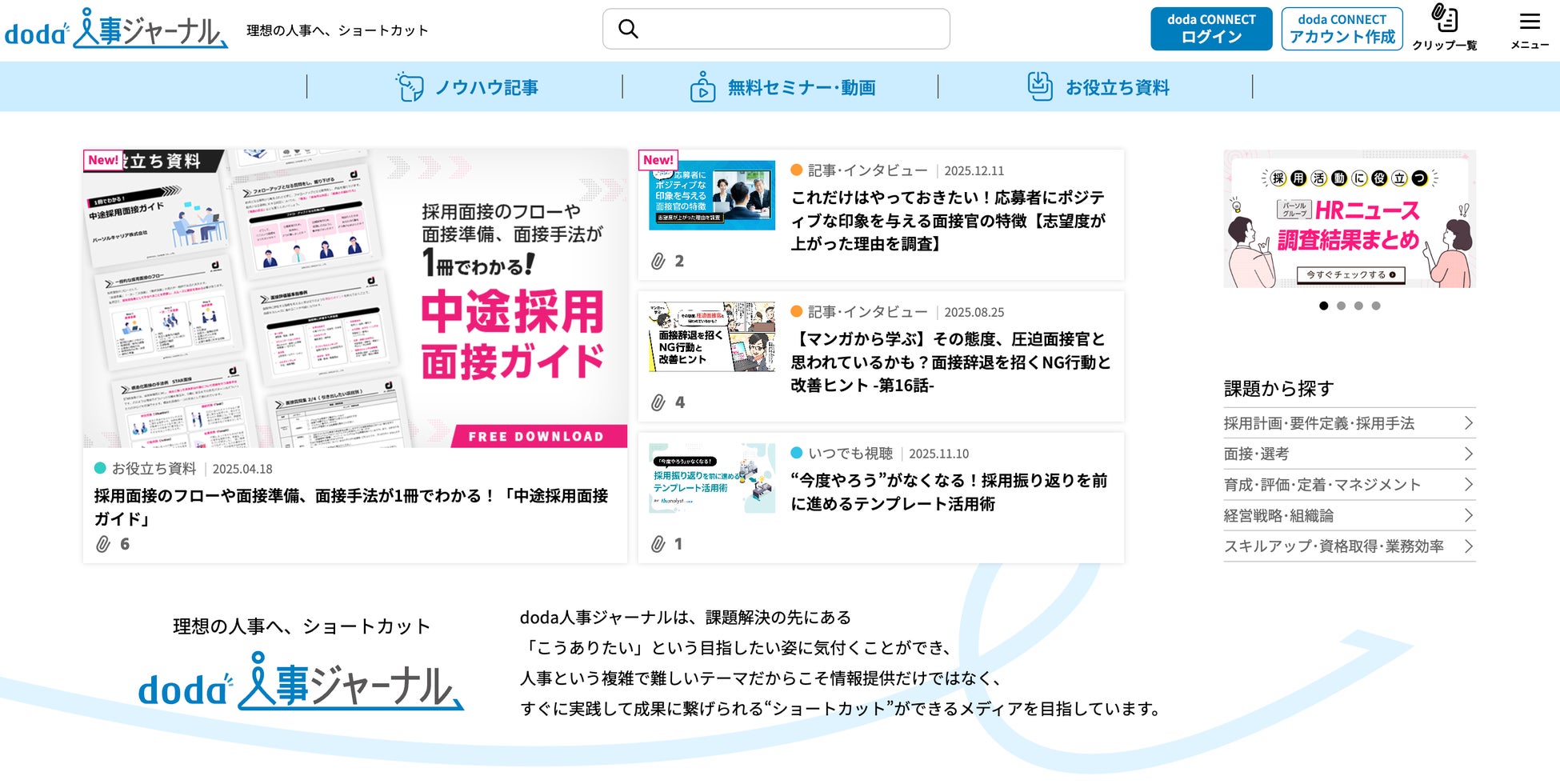The image size is (1560, 784).
Task: Select the third carousel dot
Action: tap(1358, 306)
